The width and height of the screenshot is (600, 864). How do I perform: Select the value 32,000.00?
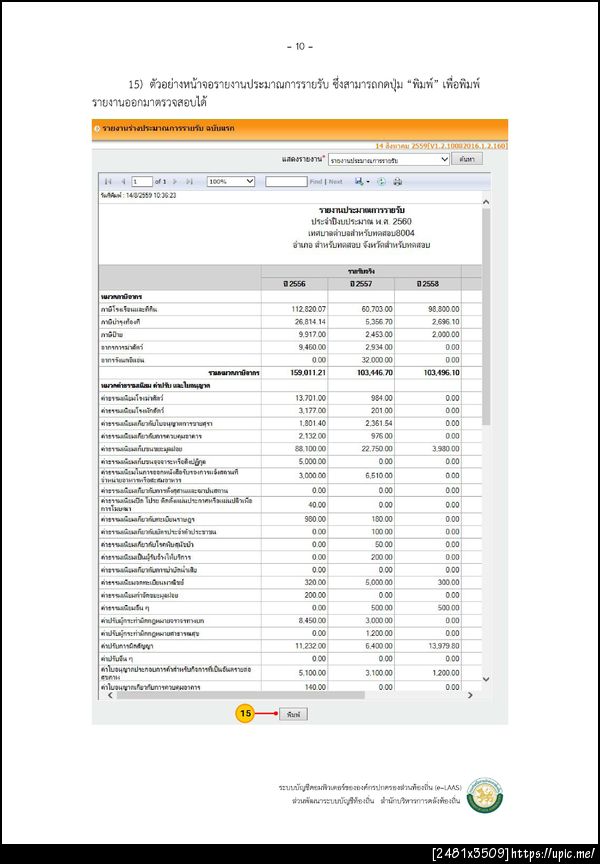pyautogui.click(x=377, y=360)
